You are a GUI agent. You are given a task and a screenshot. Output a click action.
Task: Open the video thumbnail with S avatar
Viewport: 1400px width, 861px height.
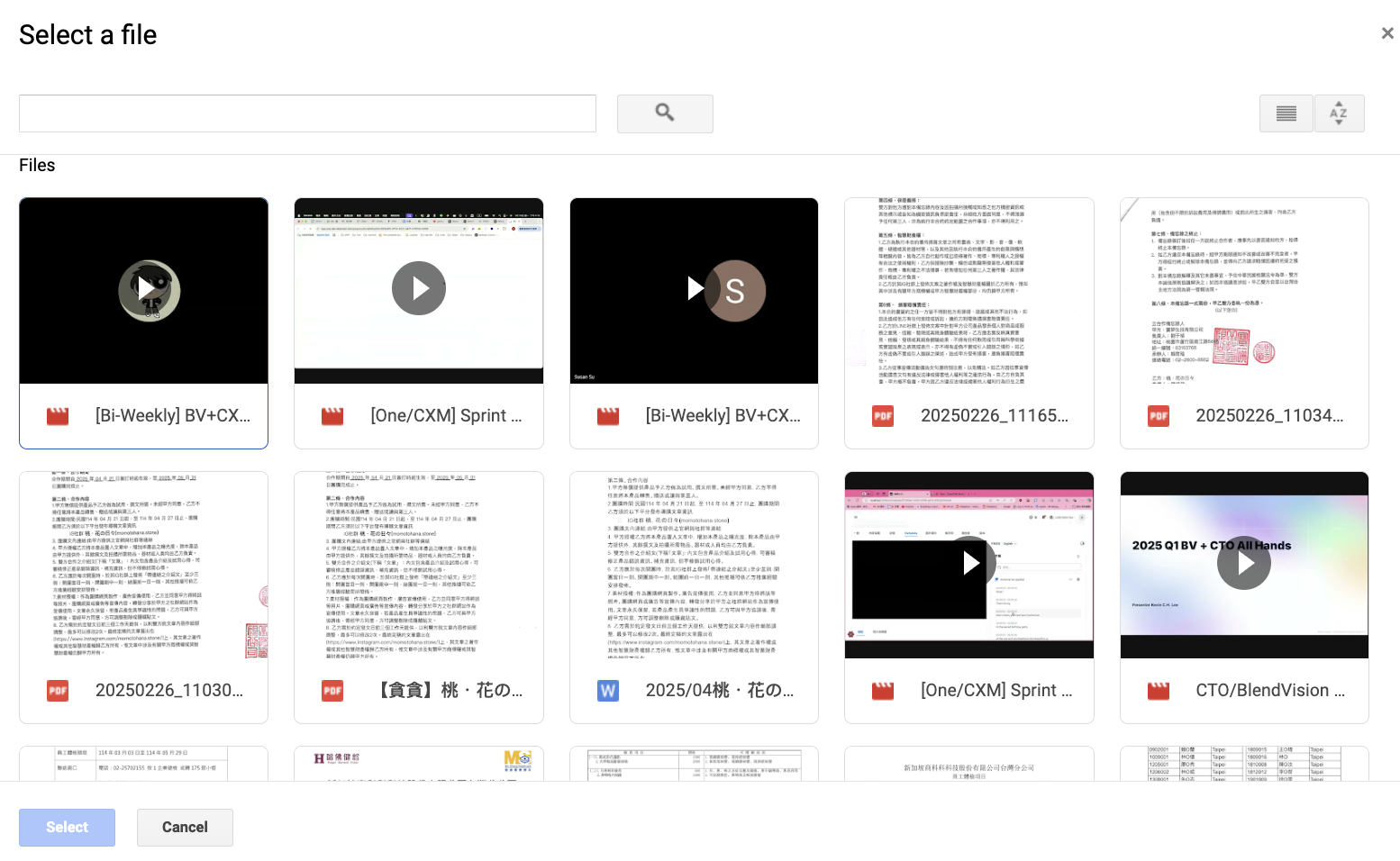pos(694,291)
